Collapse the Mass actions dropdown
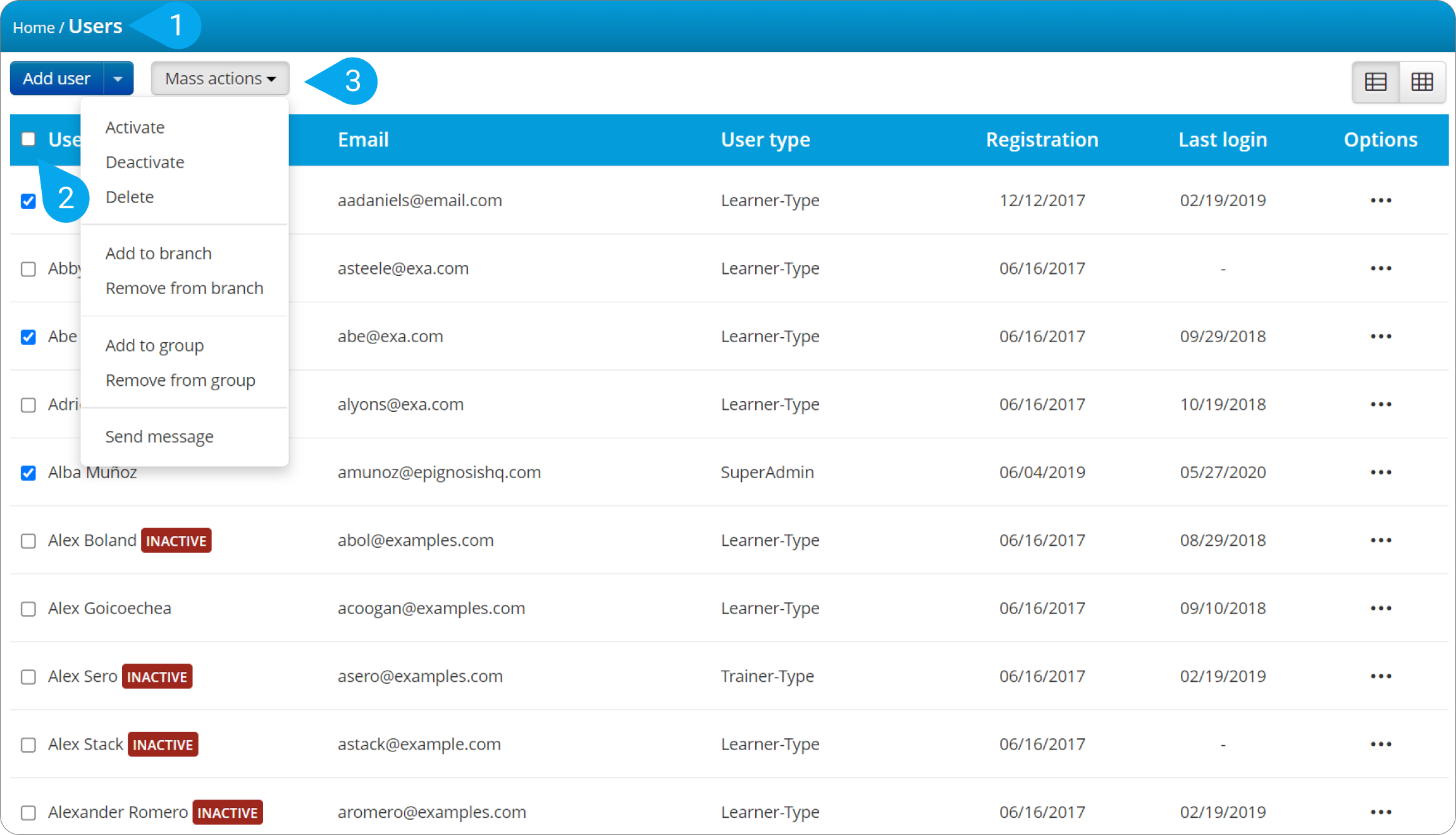Image resolution: width=1456 pixels, height=835 pixels. tap(220, 79)
